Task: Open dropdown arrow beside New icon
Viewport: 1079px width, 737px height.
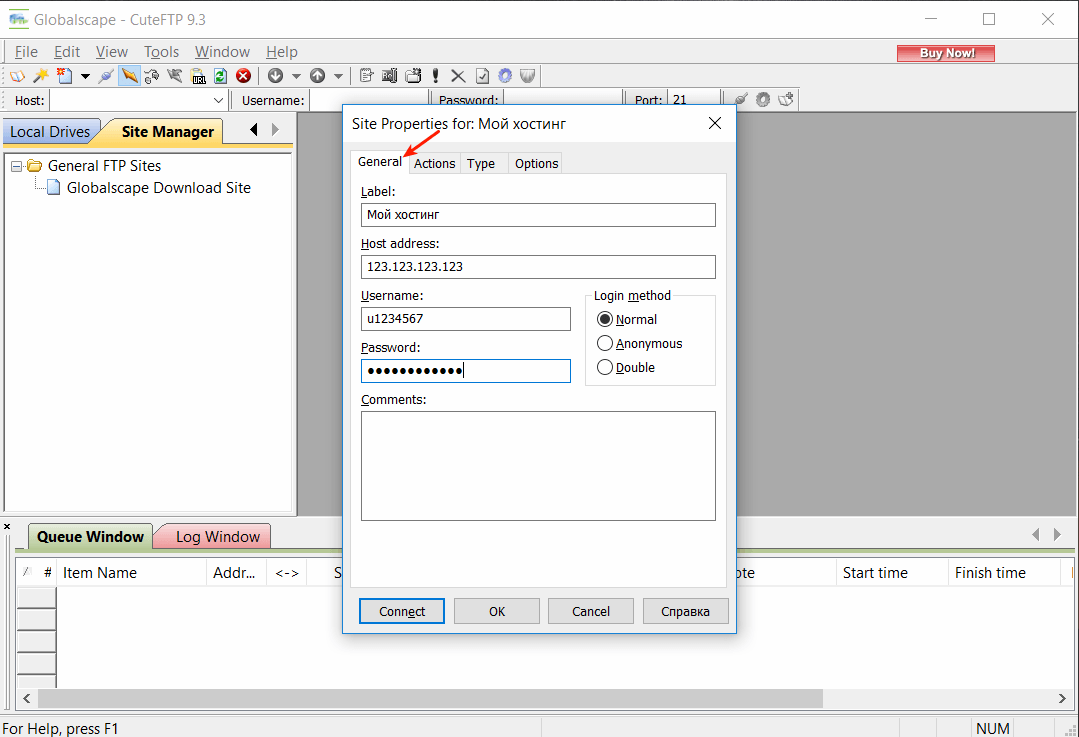Action: (85, 76)
